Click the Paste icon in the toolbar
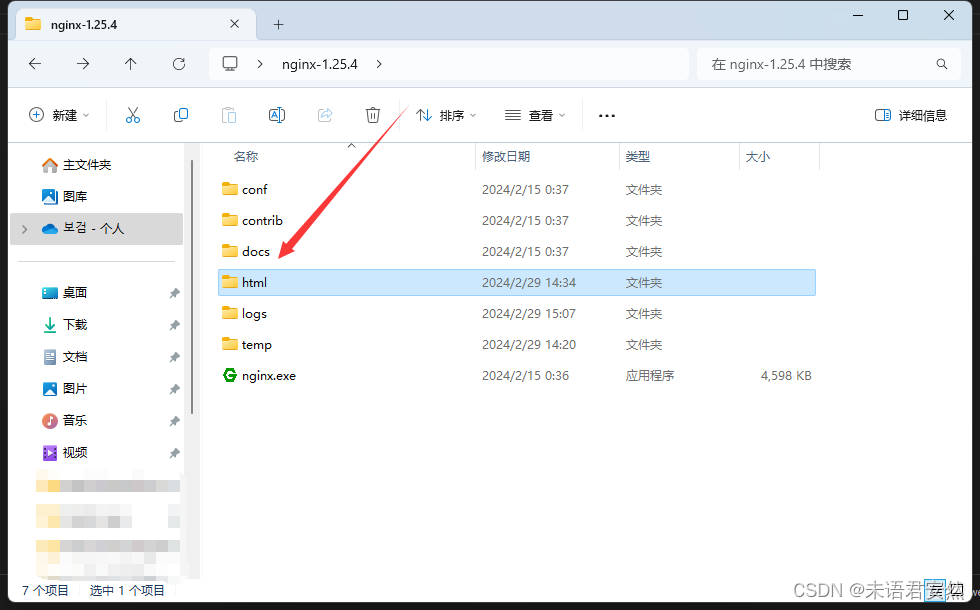This screenshot has height=610, width=980. point(228,115)
